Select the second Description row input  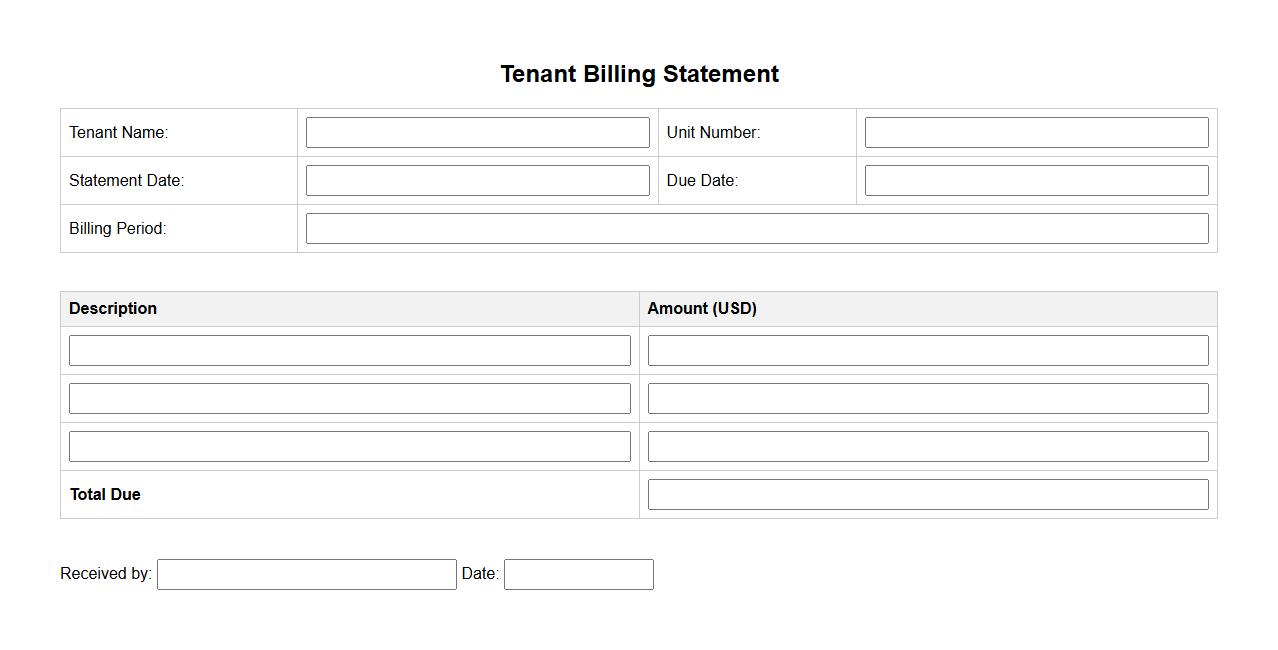pos(349,399)
